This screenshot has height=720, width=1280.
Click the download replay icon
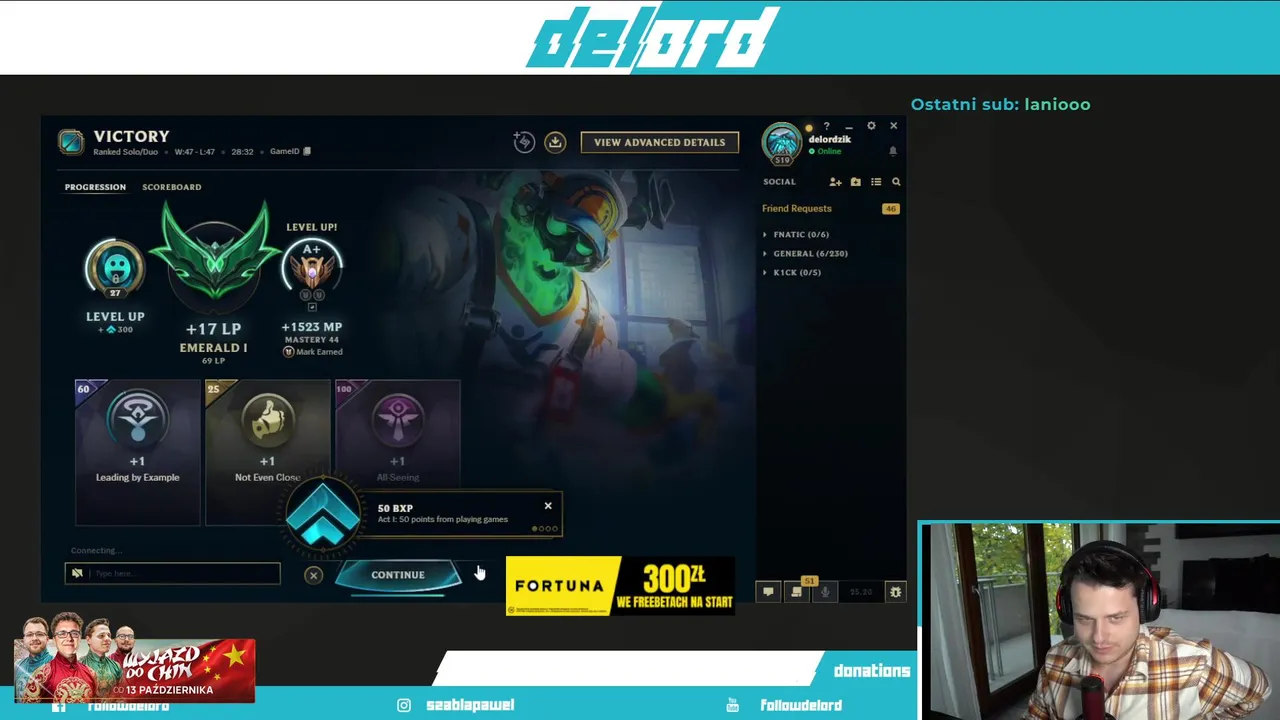[x=555, y=142]
